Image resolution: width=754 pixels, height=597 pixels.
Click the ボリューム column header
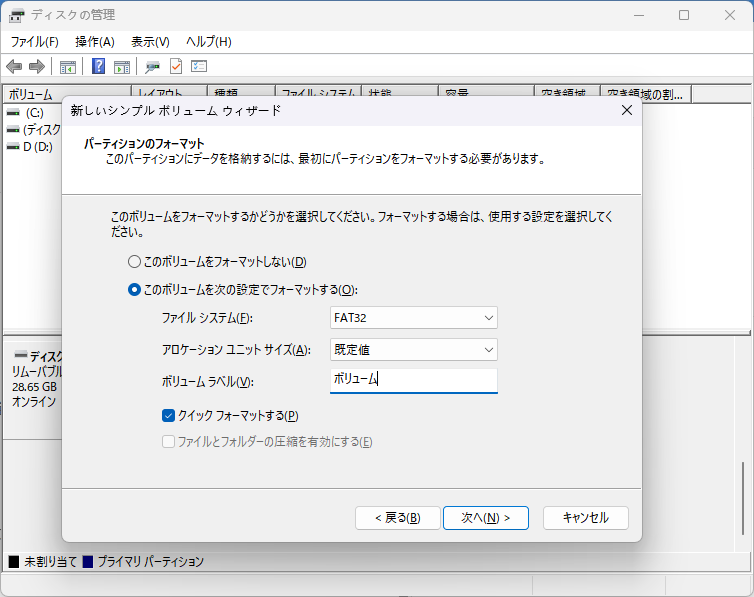click(x=67, y=94)
